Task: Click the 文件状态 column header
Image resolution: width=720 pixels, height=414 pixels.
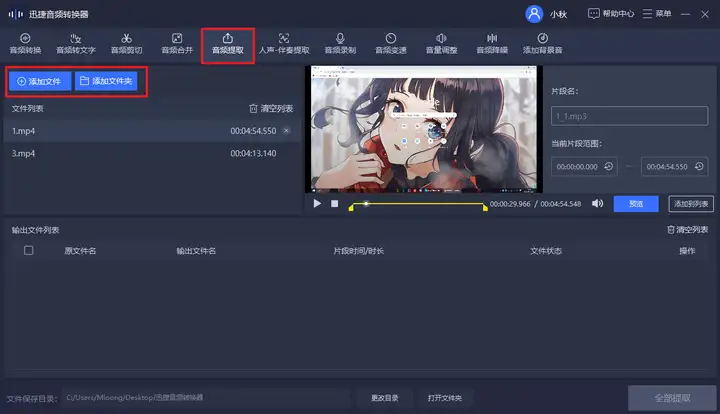Action: [x=546, y=251]
